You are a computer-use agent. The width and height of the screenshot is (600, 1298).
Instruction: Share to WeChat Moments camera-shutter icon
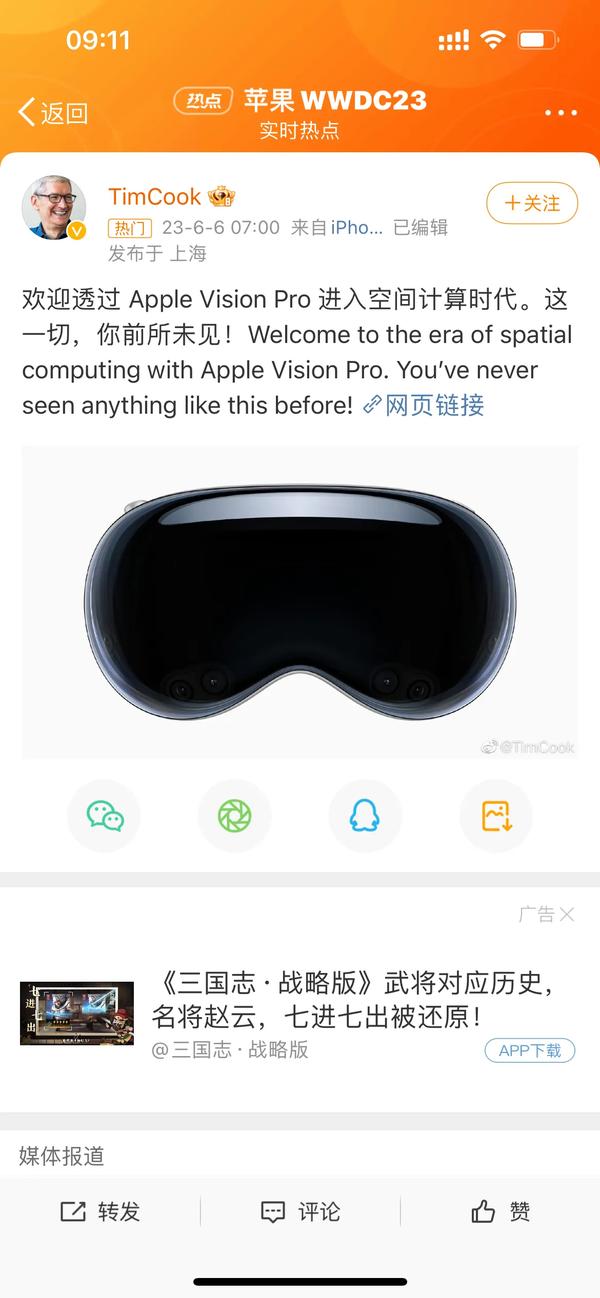tap(235, 816)
